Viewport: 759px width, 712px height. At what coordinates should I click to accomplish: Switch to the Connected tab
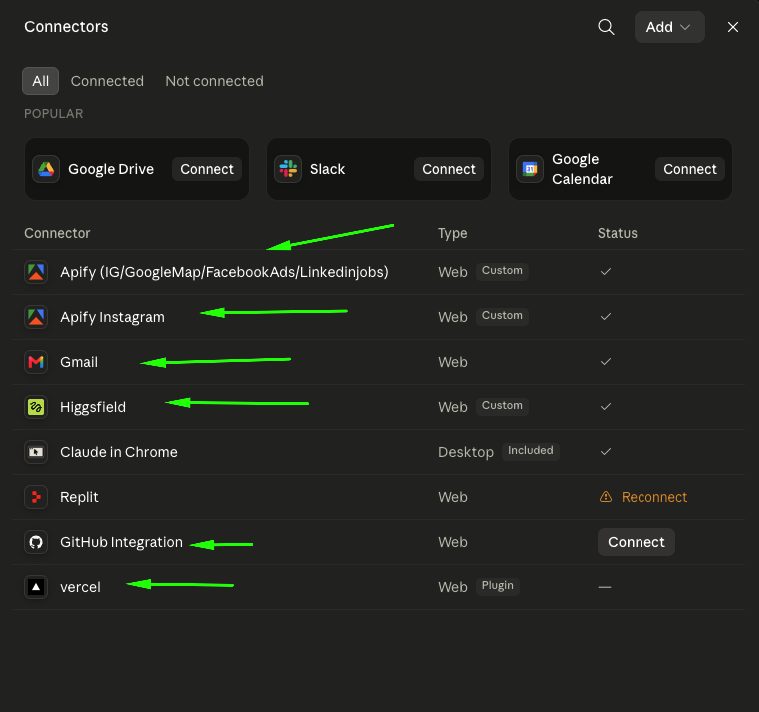click(107, 81)
